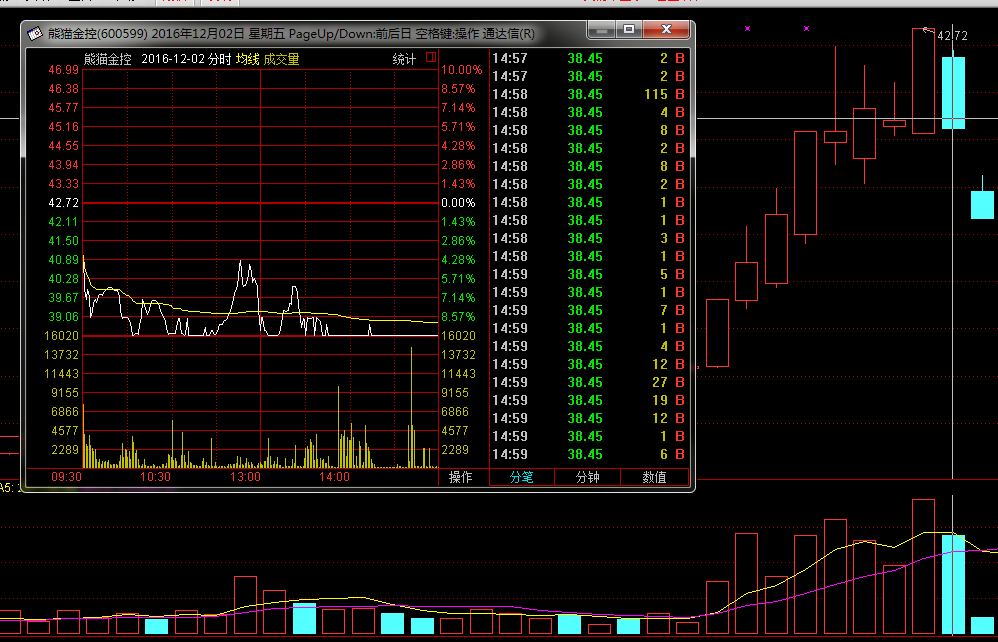This screenshot has height=642, width=998.
Task: Click the 13:00 time label on the axis
Action: click(245, 477)
